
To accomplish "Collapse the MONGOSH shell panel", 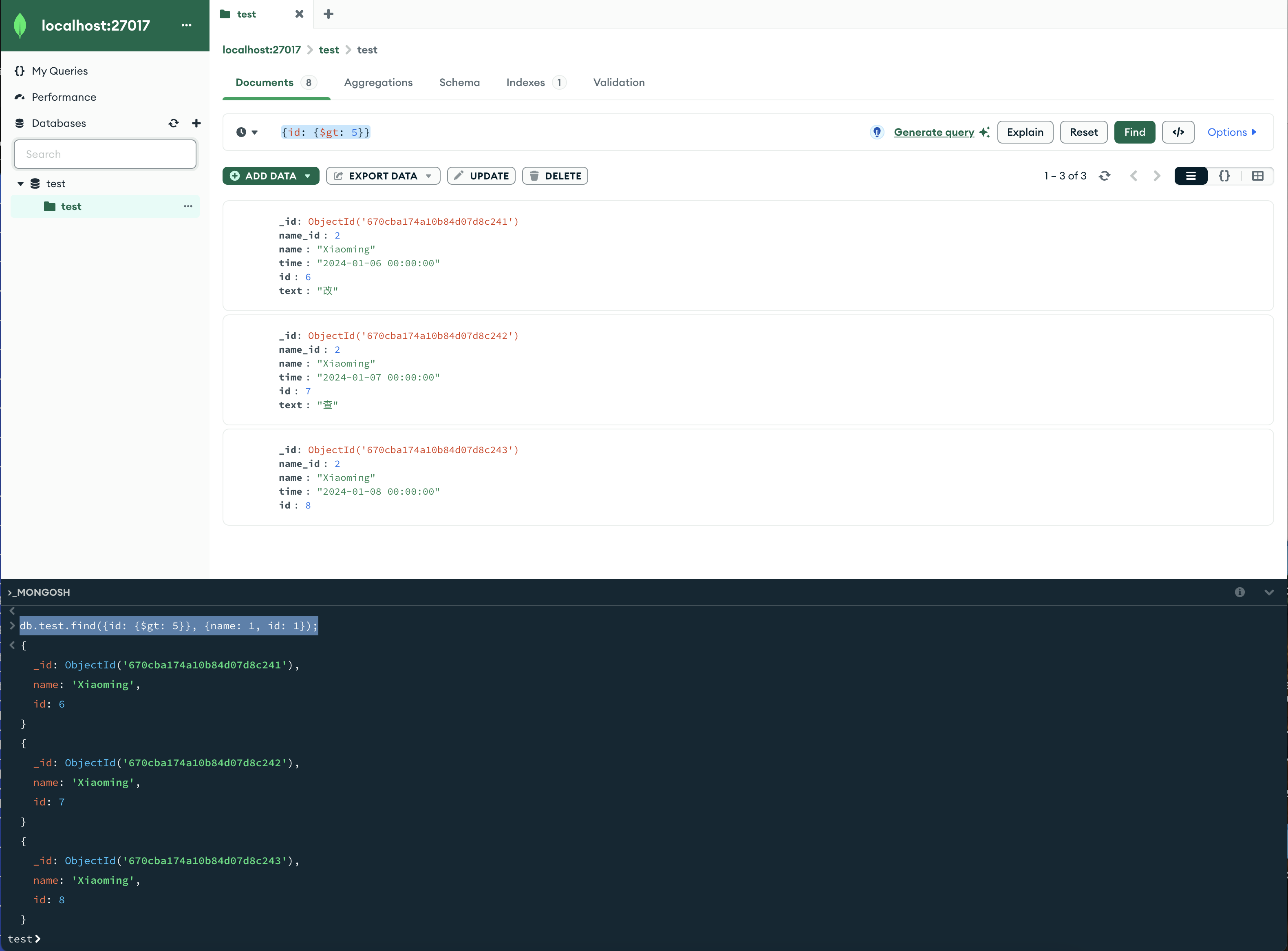I will (1268, 593).
